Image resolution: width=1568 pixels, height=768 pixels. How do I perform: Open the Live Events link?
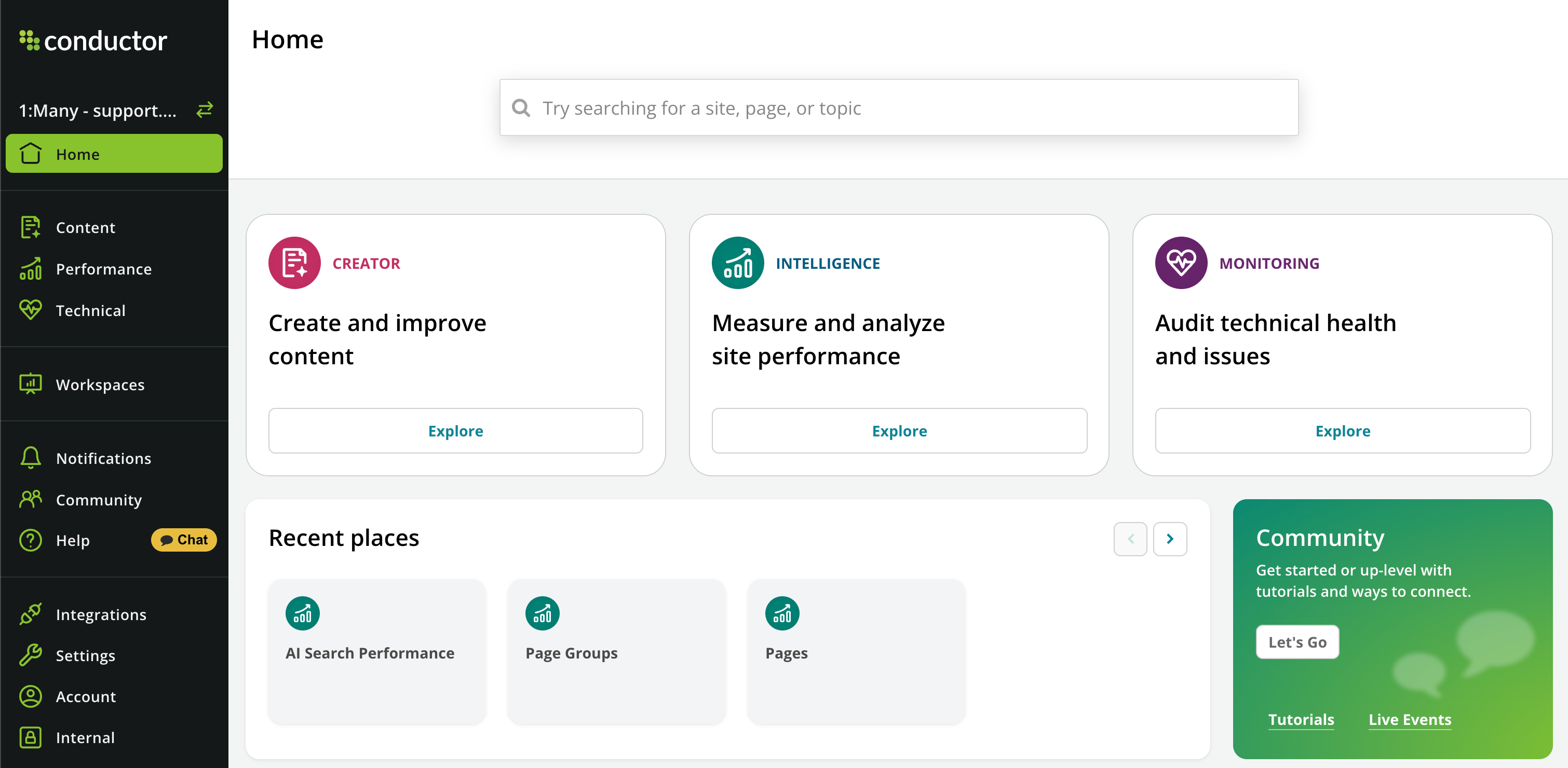pyautogui.click(x=1409, y=719)
